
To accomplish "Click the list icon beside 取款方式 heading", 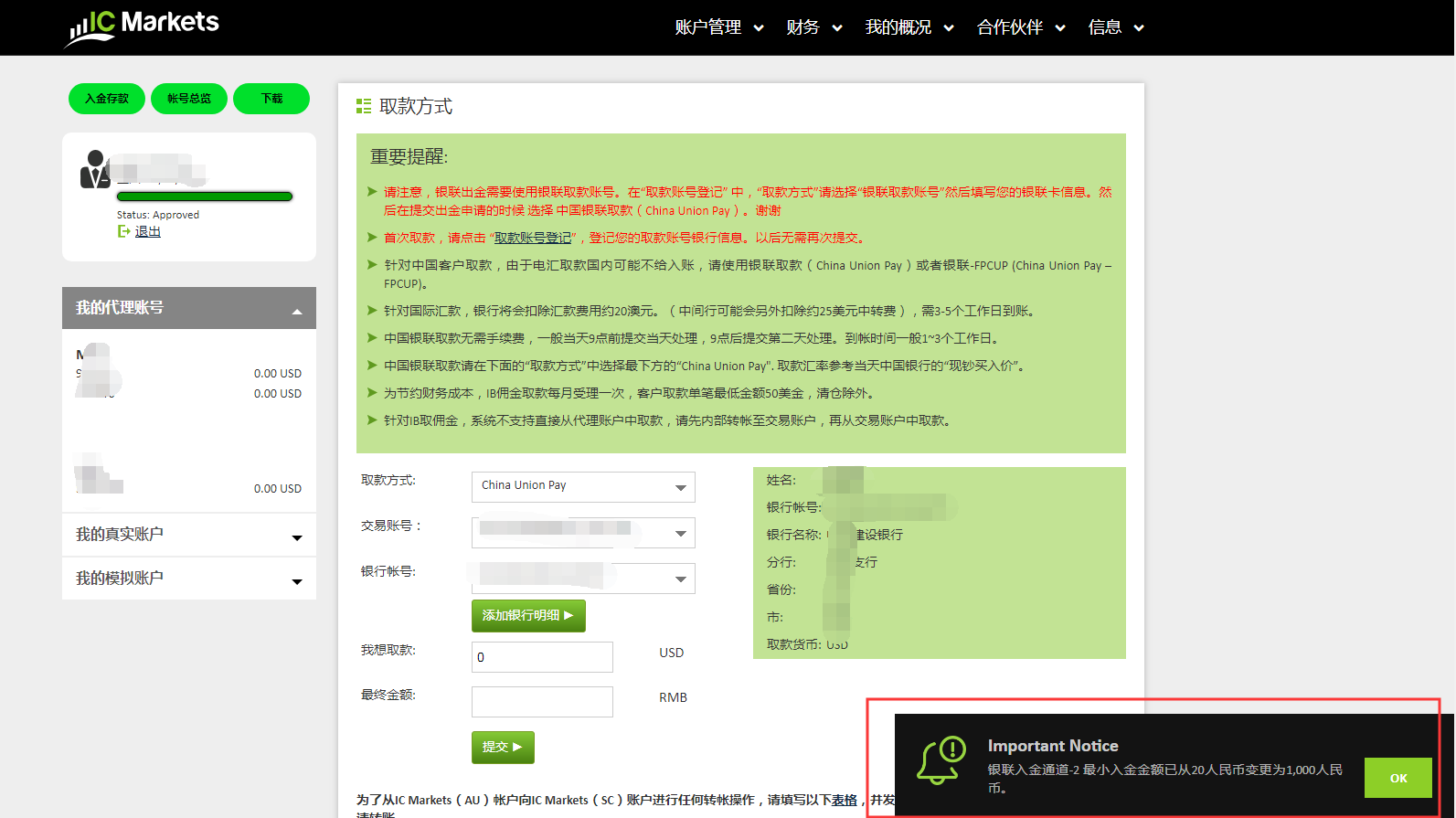I will click(364, 106).
